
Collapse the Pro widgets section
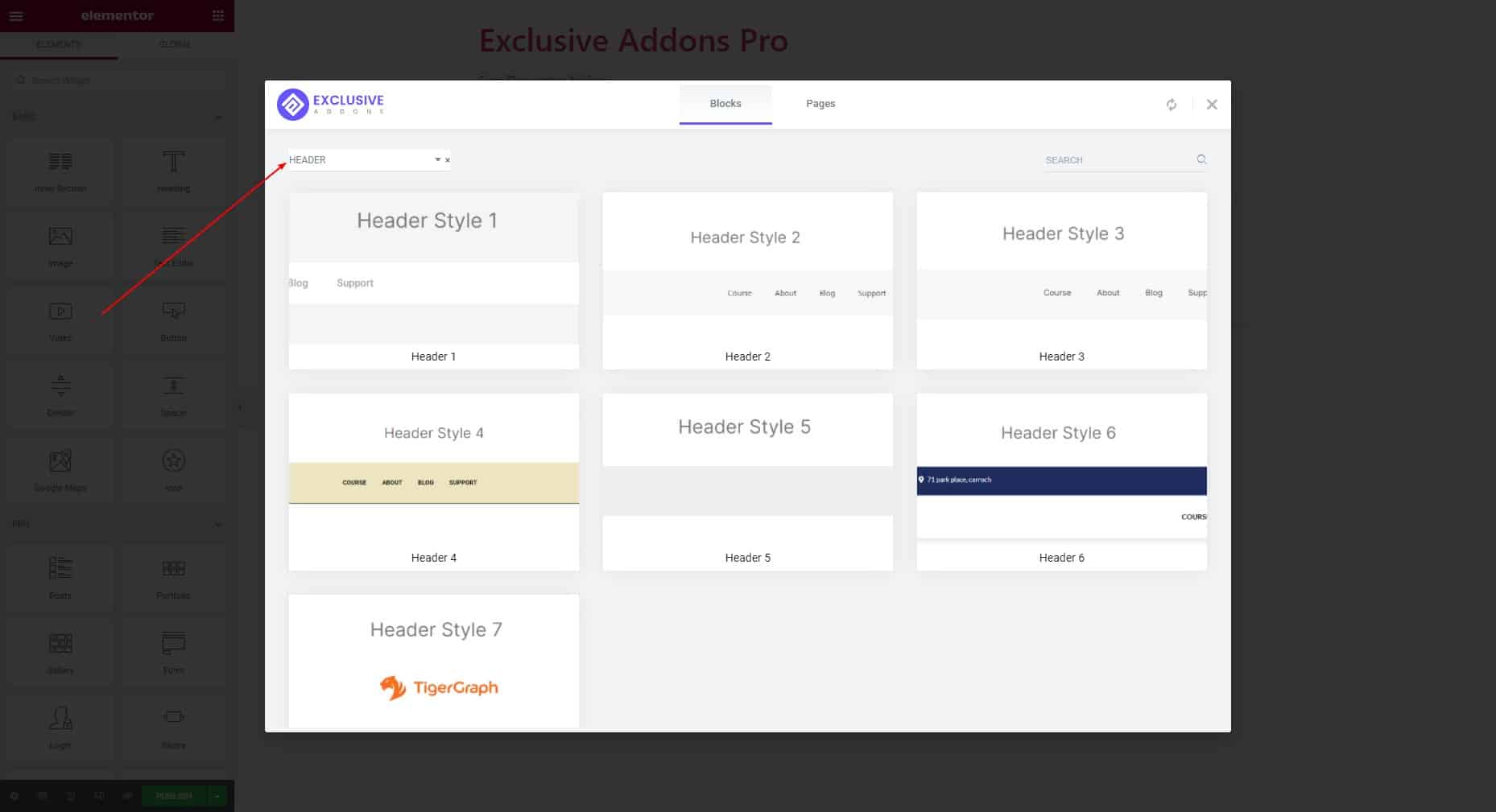tap(218, 525)
